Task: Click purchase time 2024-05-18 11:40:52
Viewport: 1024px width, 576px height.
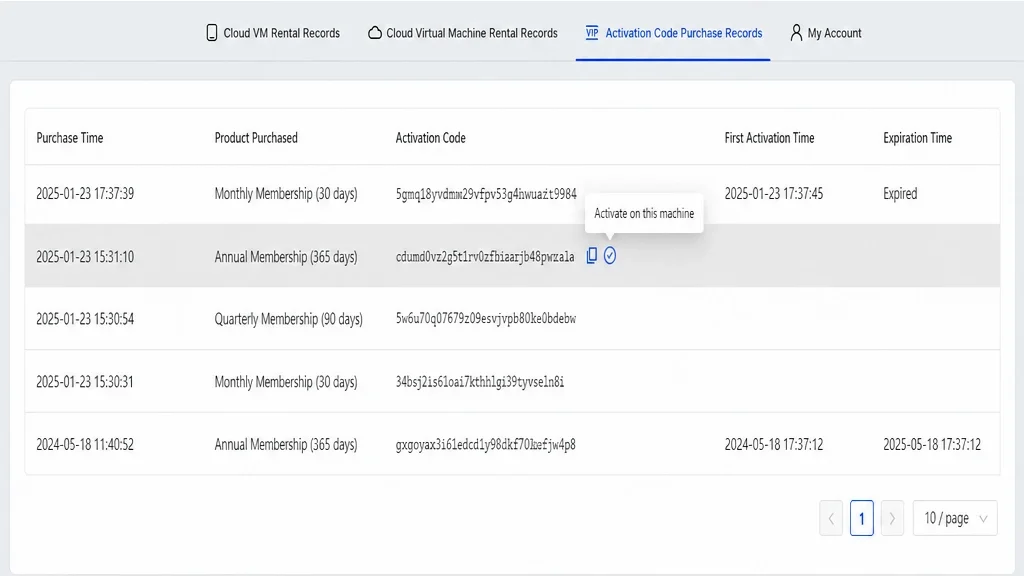Action: click(85, 445)
